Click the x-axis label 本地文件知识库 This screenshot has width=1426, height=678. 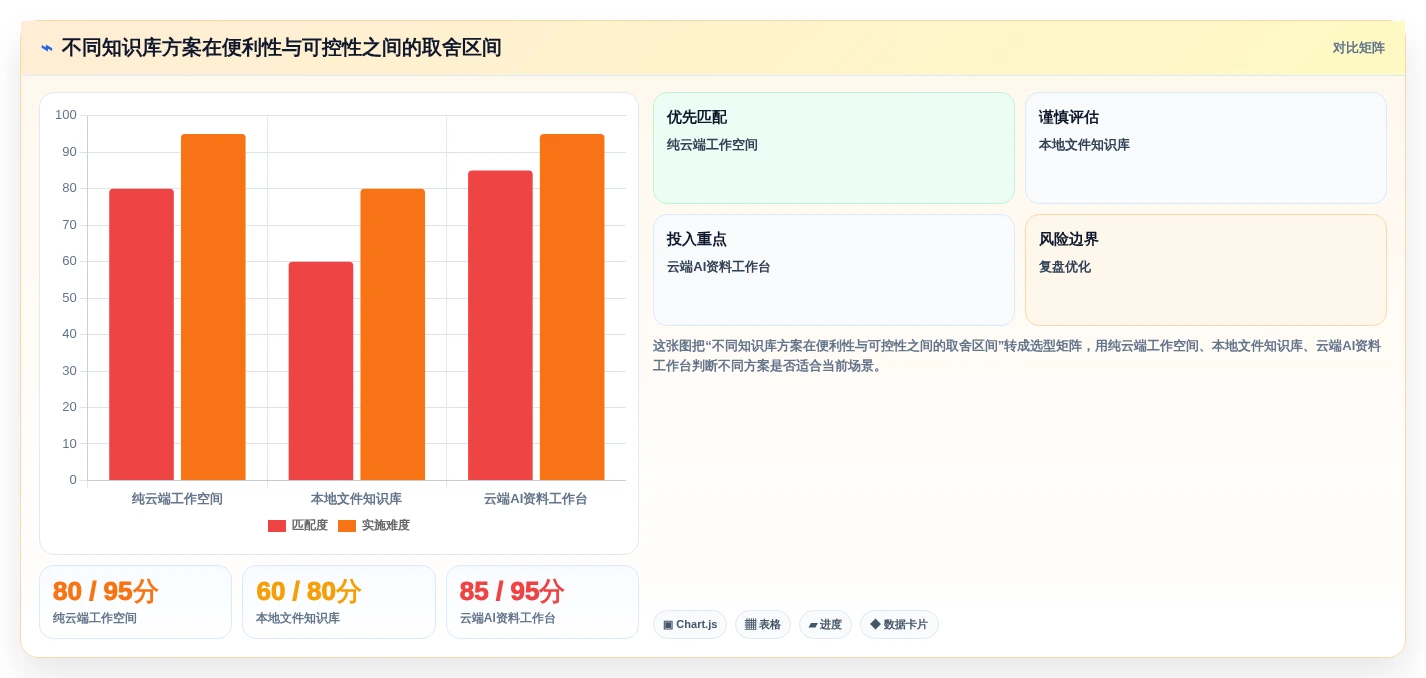[356, 498]
